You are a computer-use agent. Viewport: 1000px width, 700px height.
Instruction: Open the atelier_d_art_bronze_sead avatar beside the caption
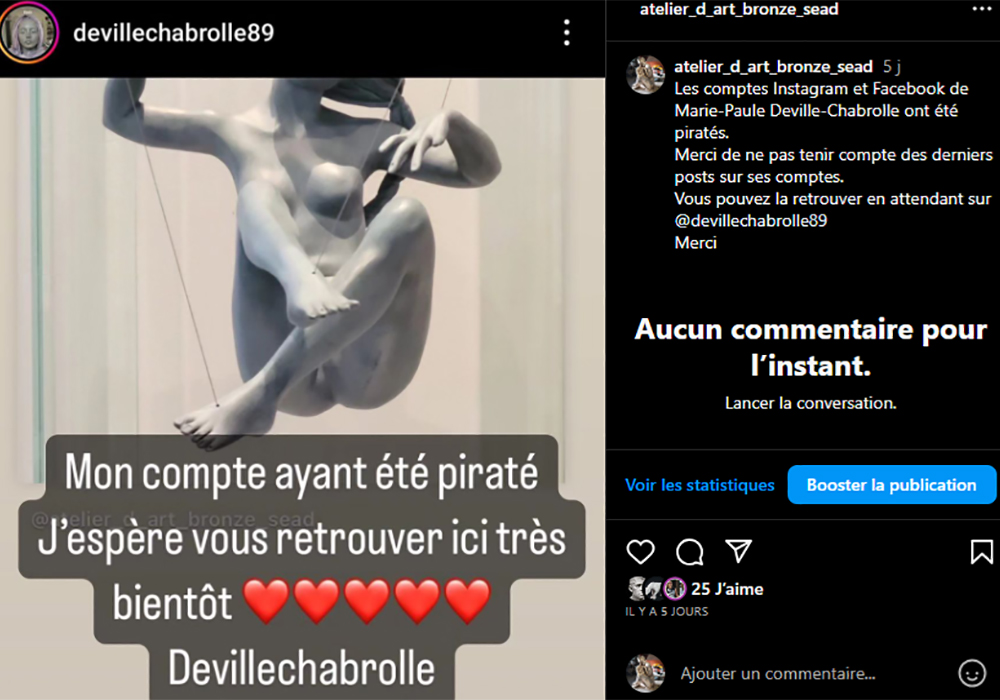click(x=646, y=75)
